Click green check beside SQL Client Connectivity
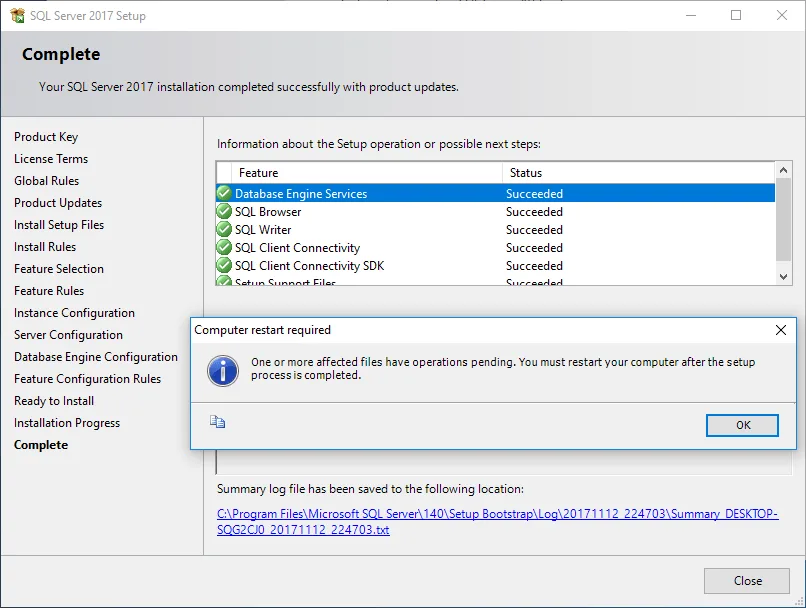 [224, 247]
